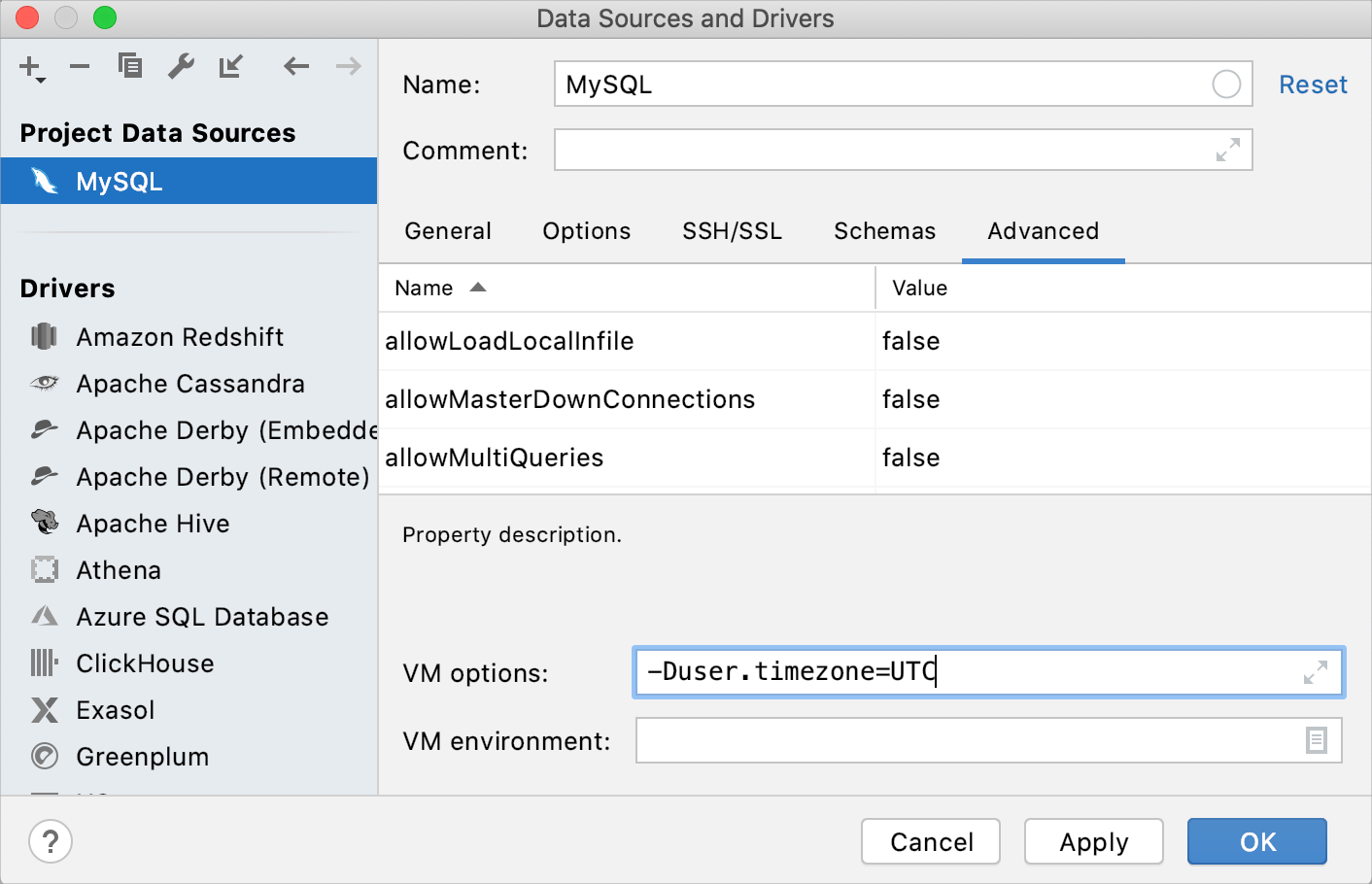Open help with question mark button

[x=51, y=841]
